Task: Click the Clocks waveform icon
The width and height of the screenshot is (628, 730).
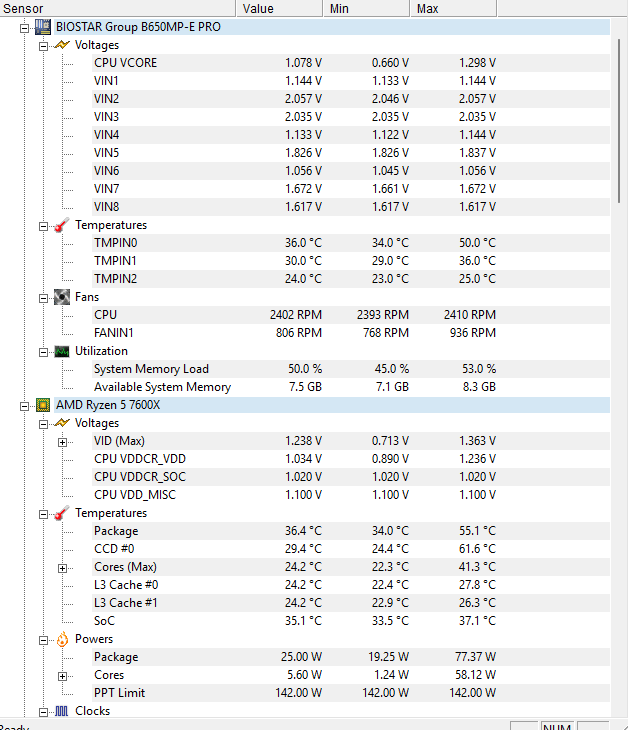Action: pos(62,711)
